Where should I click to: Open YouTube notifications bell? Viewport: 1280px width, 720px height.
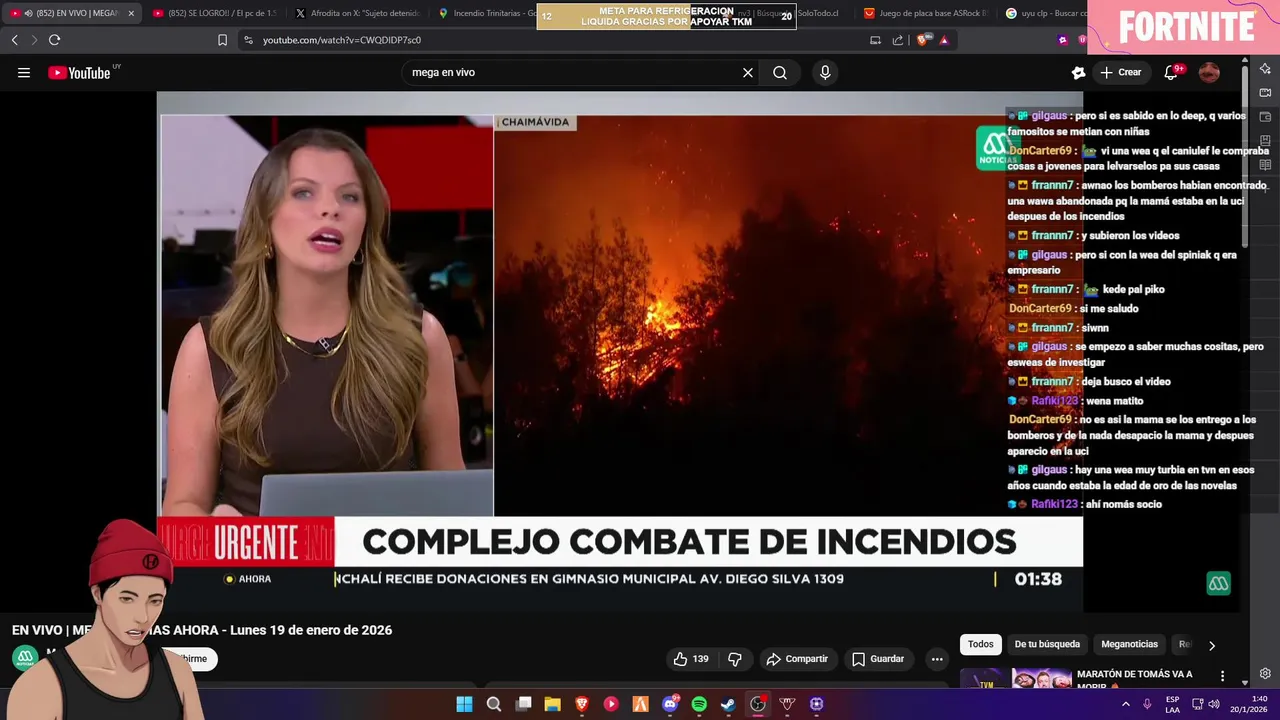point(1171,72)
